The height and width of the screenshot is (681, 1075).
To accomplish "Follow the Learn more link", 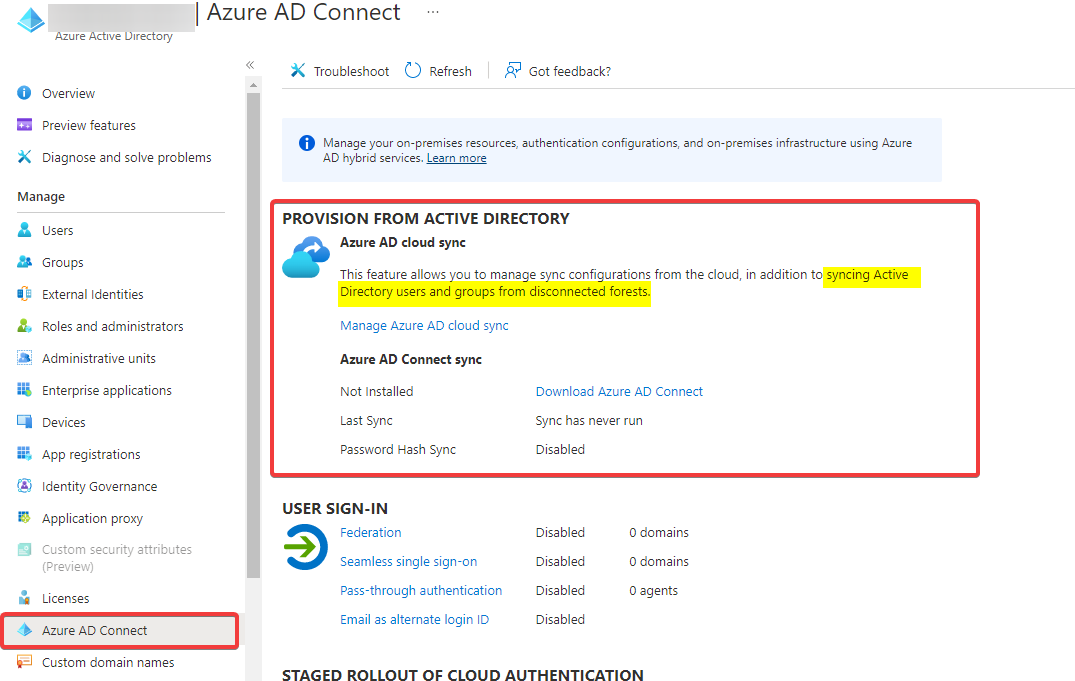I will (457, 158).
